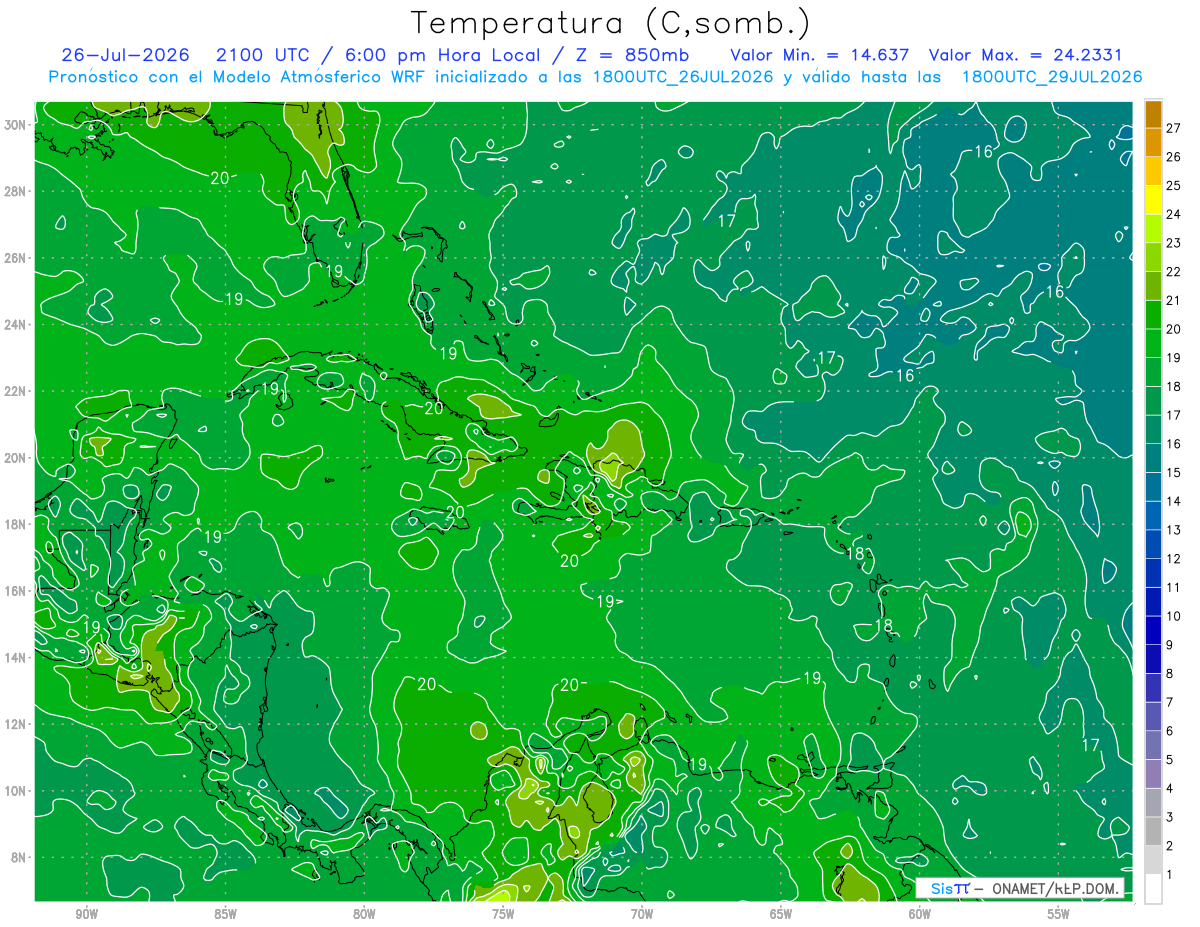Click the yellow segment between 24 and 25 on the color scale

coord(1153,200)
